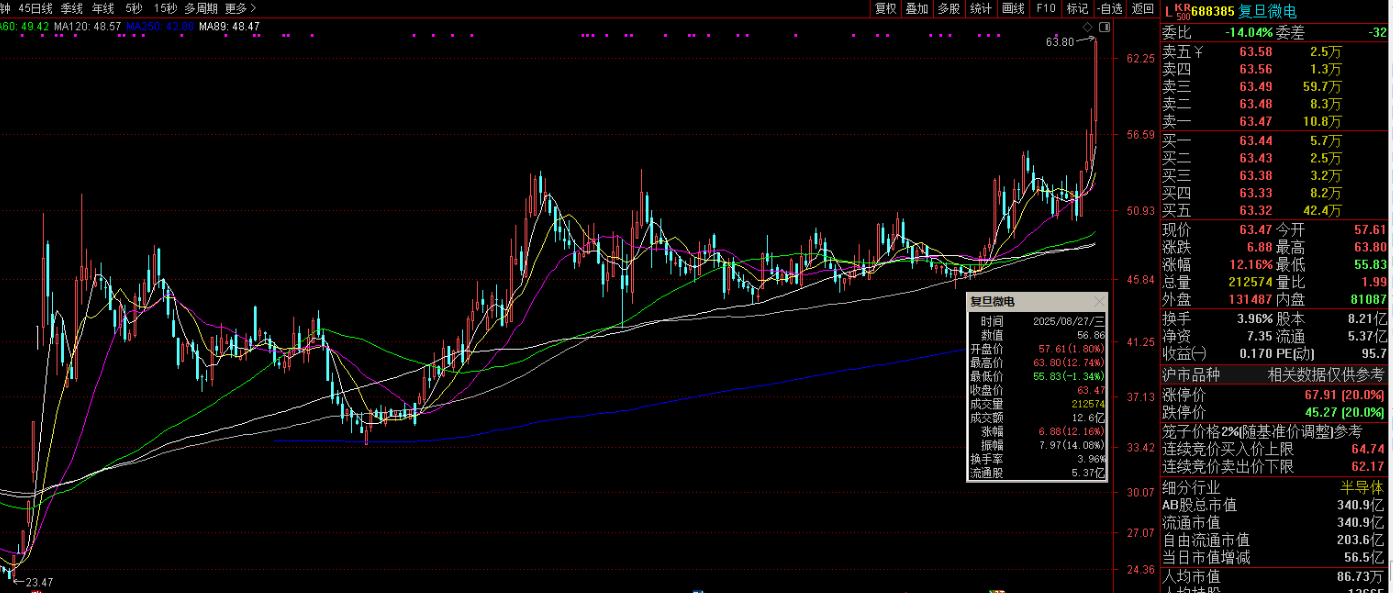Image resolution: width=1393 pixels, height=593 pixels.
Task: Click the 返回 back button
Action: (x=1142, y=8)
